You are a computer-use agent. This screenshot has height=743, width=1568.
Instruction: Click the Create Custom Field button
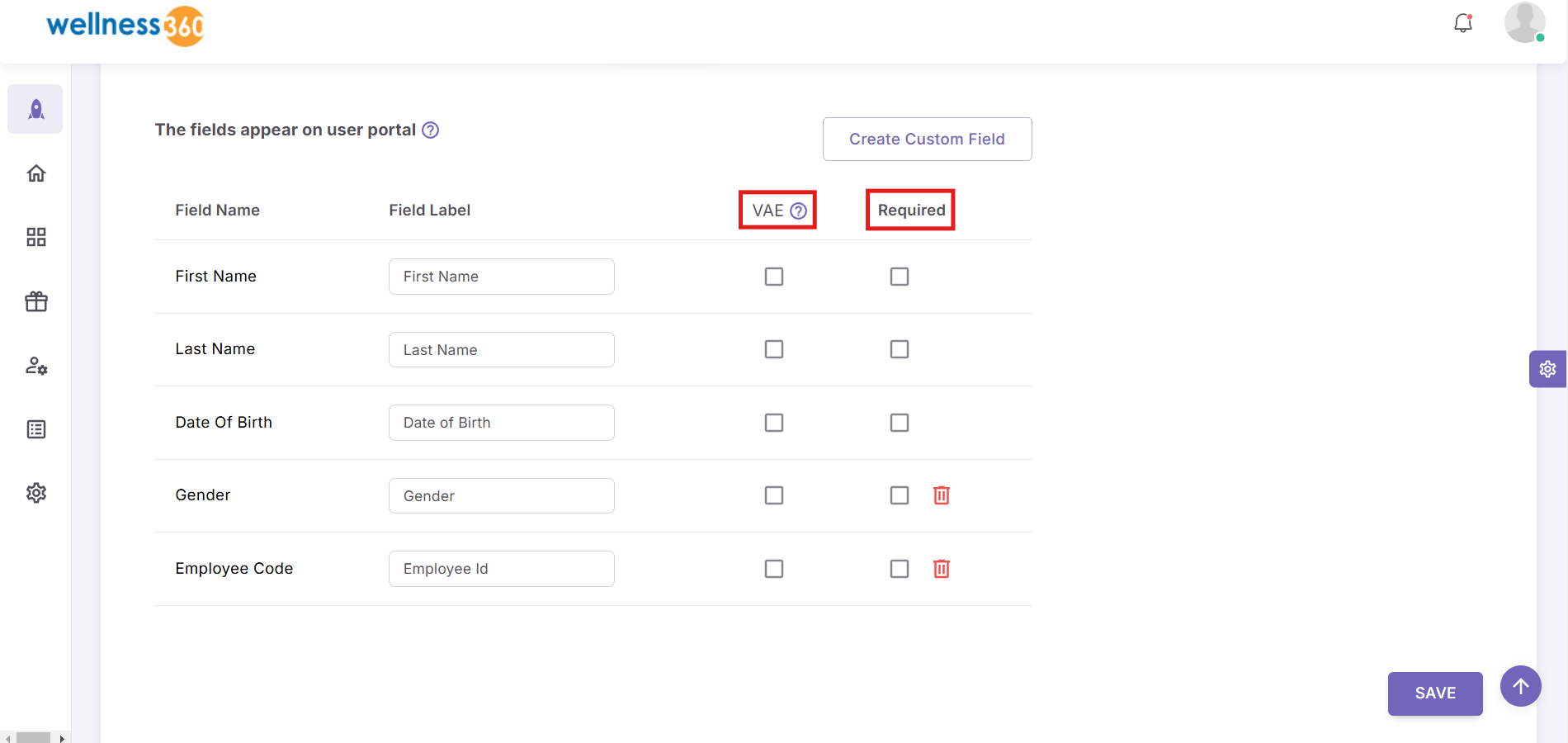pos(928,139)
